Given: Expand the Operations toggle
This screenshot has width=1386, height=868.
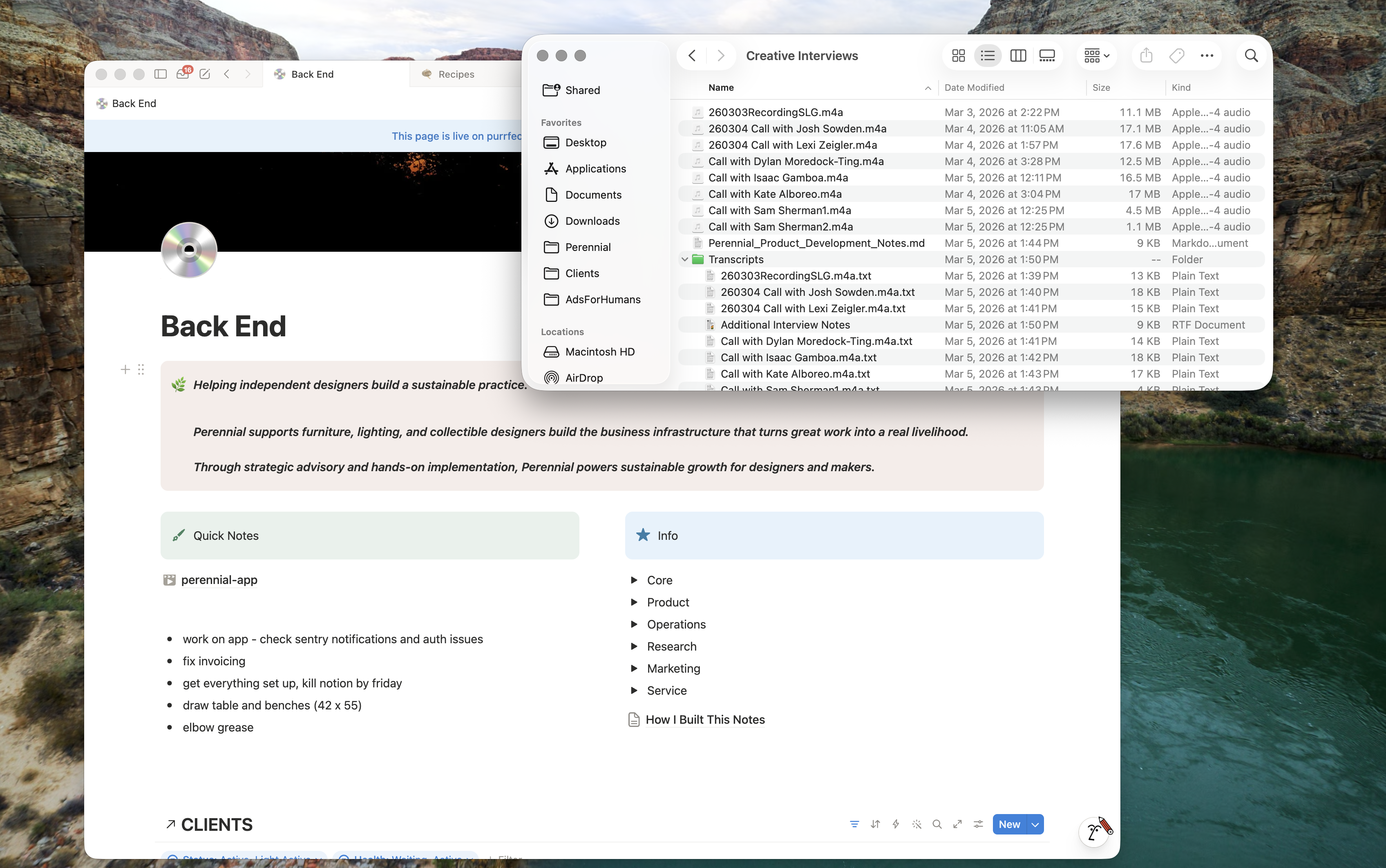Looking at the screenshot, I should pos(634,624).
